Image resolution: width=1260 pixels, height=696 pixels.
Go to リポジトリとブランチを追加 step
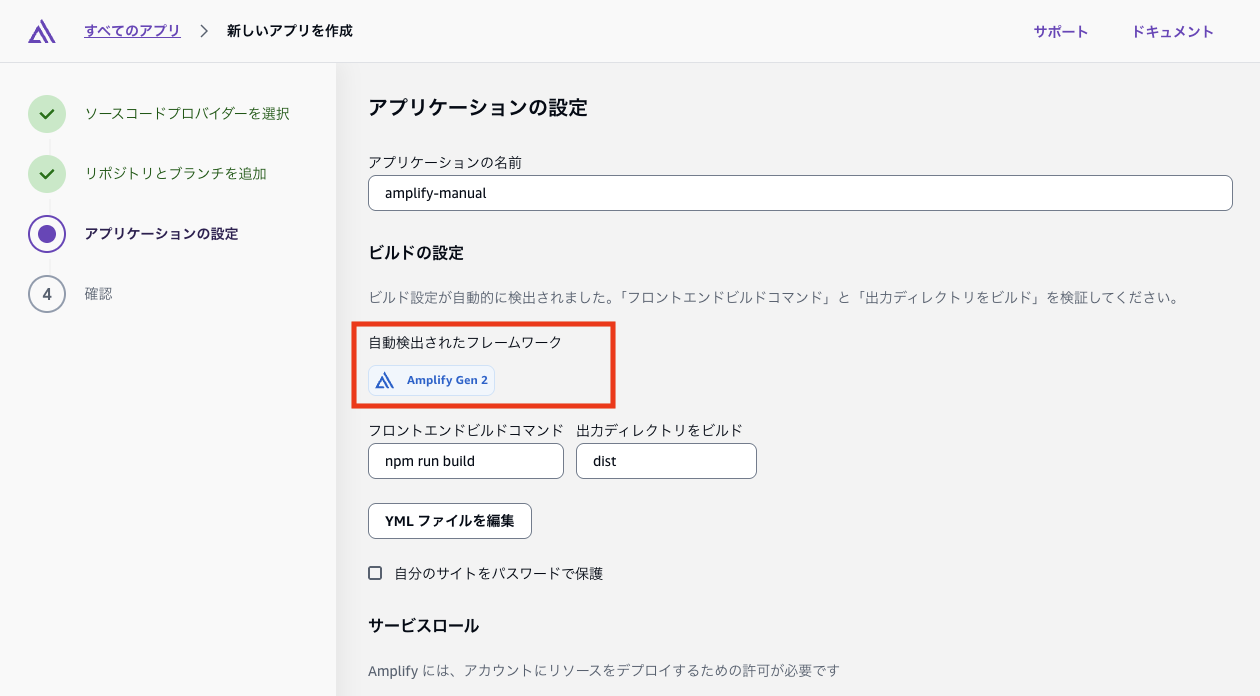tap(175, 174)
